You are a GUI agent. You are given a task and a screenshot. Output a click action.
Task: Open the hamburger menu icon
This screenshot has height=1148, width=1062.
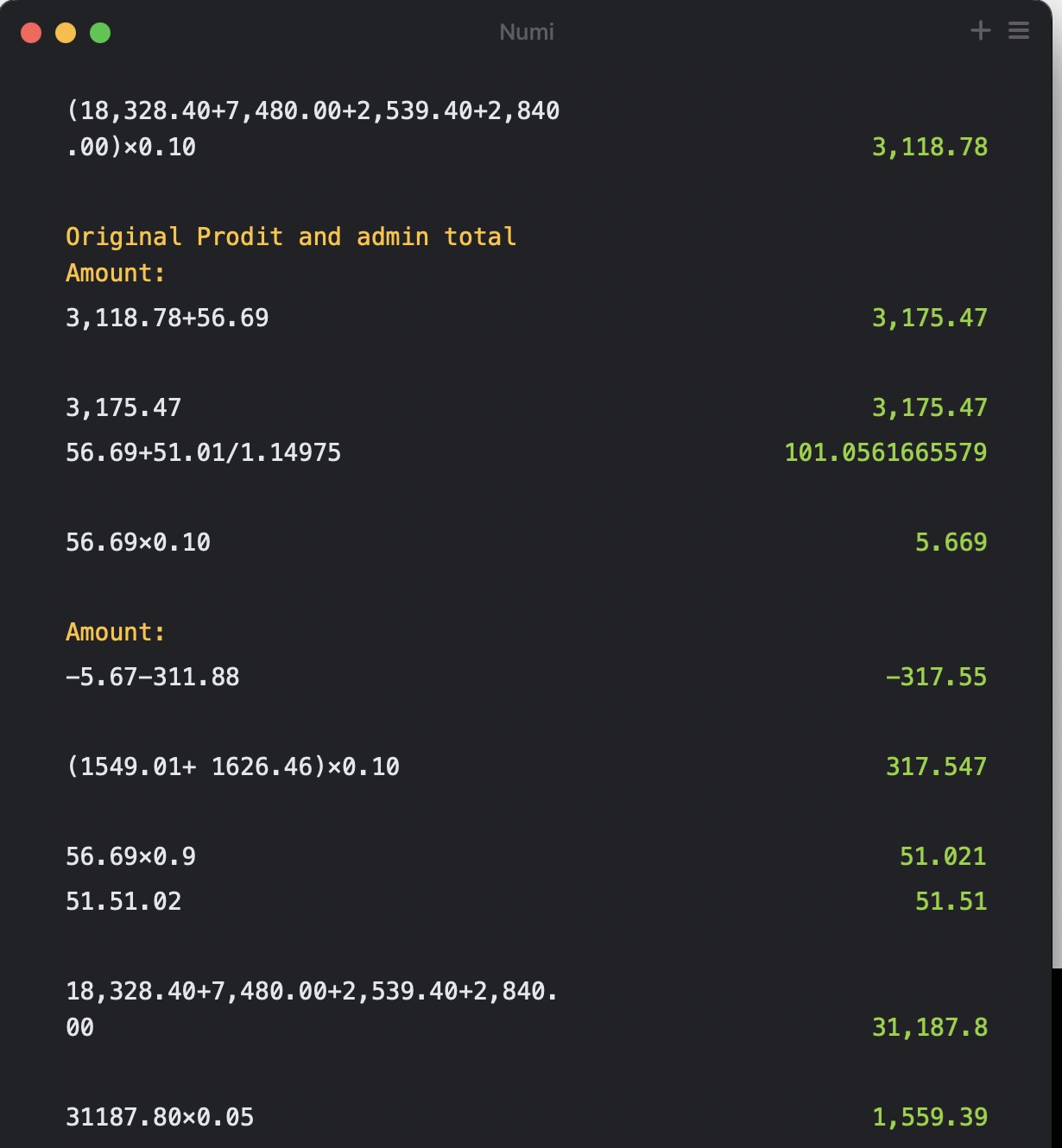(1019, 31)
